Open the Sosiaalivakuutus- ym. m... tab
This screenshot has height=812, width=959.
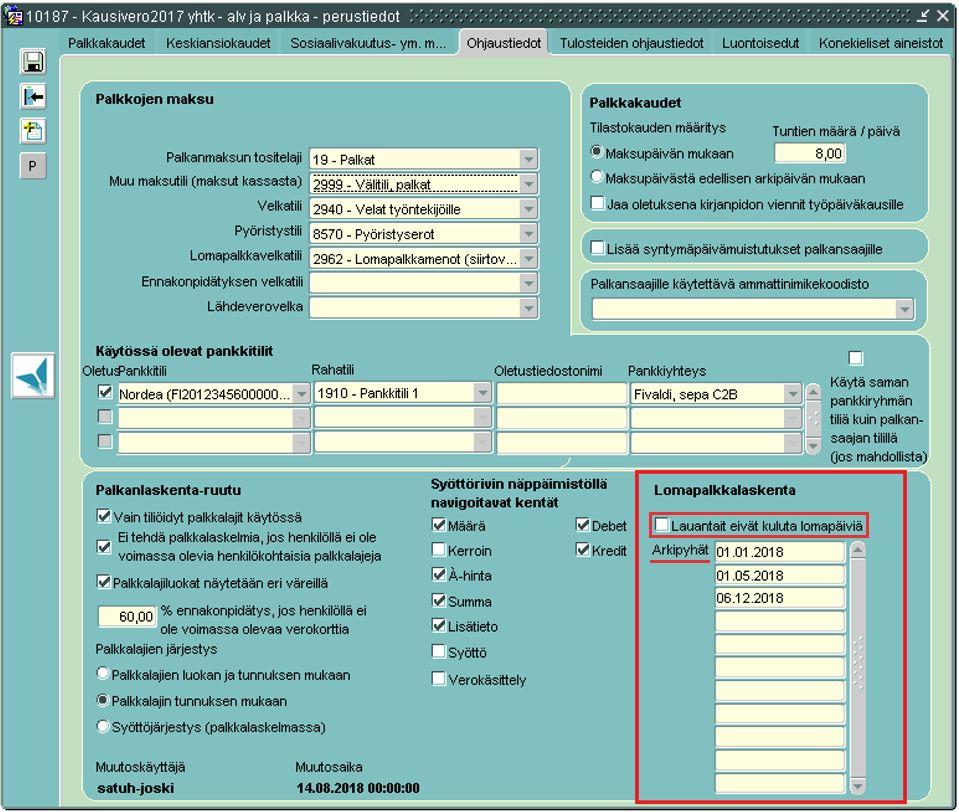pos(368,43)
